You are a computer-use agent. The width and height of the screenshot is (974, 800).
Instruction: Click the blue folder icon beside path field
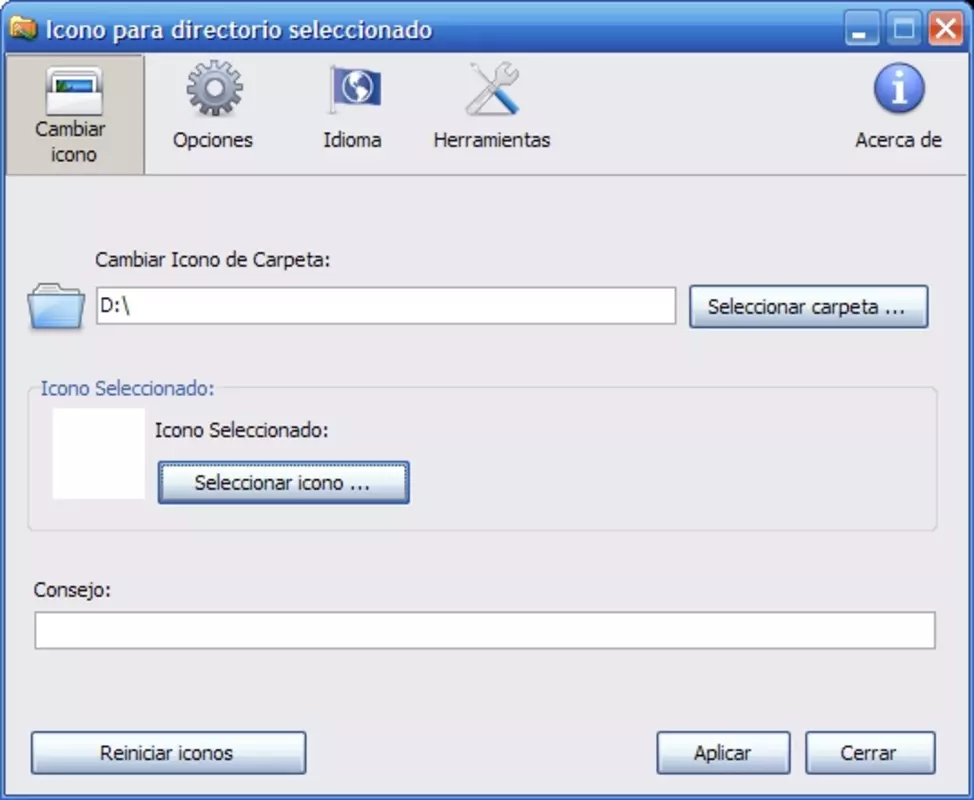coord(56,306)
